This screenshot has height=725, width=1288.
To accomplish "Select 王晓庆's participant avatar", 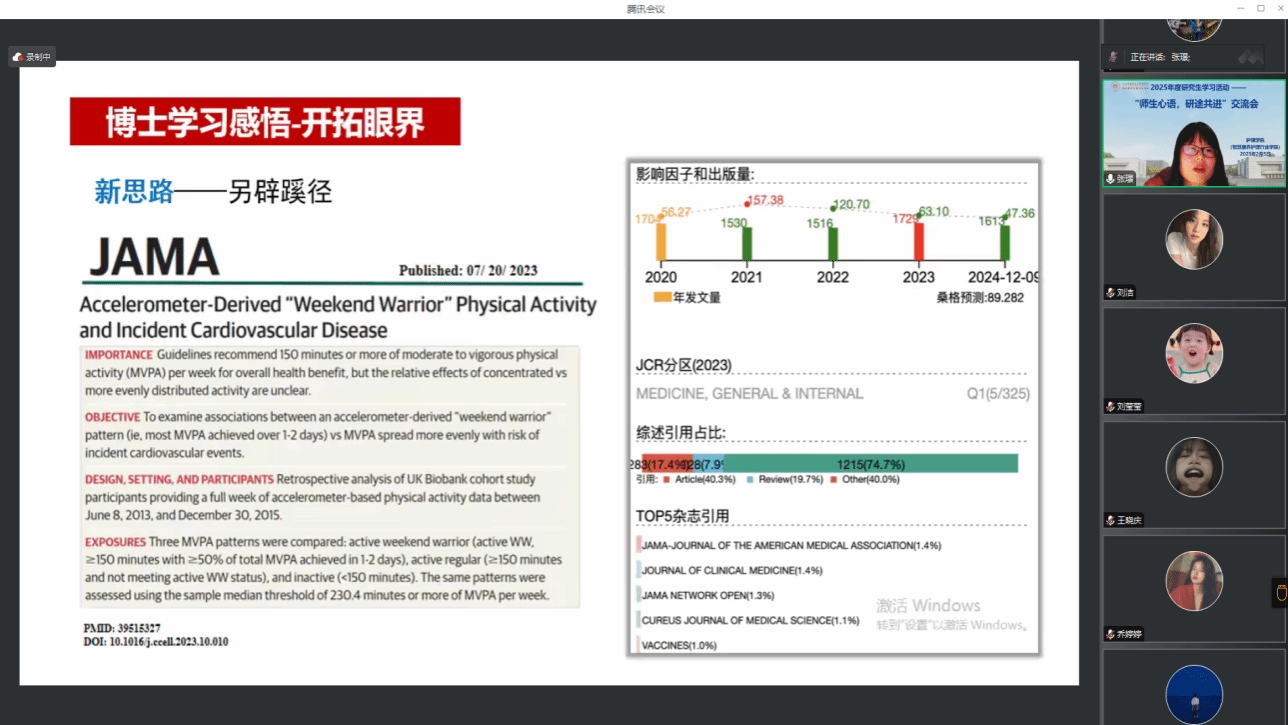I will (1194, 467).
